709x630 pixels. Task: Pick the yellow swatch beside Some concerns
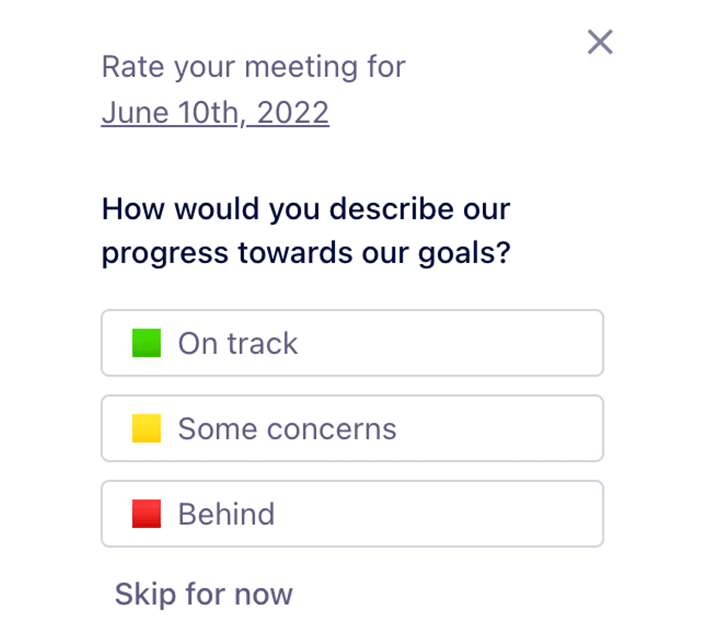tap(147, 428)
